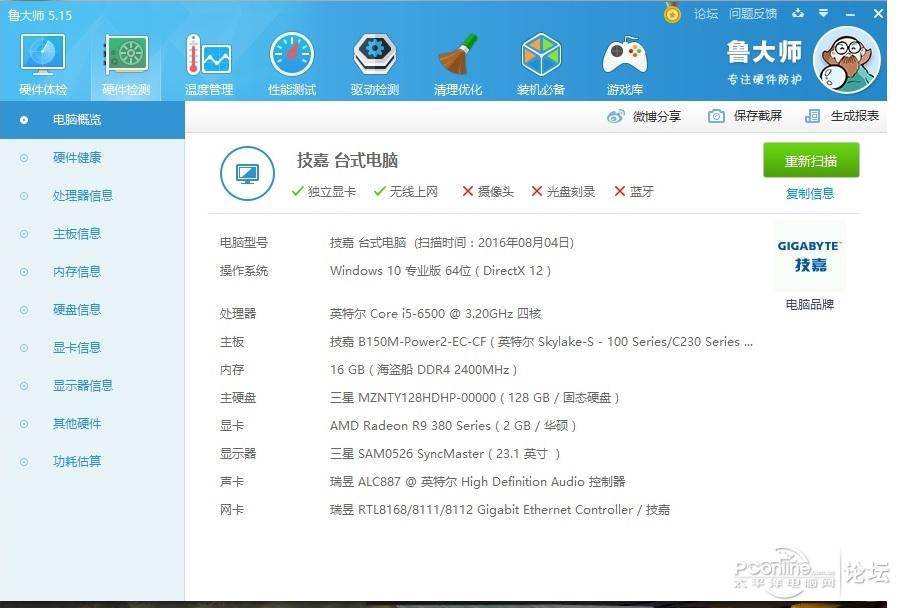
Task: Click the scan date text 2016年08月04日
Action: coord(526,243)
